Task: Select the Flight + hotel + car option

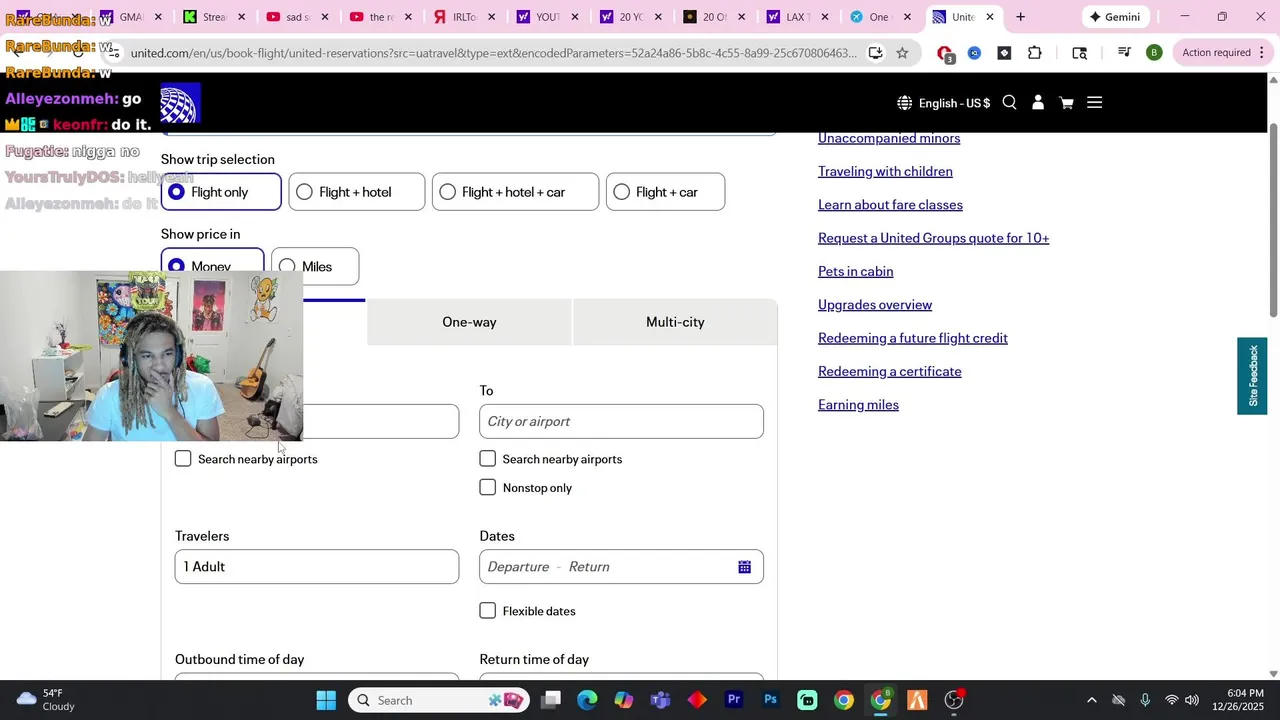Action: tap(515, 192)
